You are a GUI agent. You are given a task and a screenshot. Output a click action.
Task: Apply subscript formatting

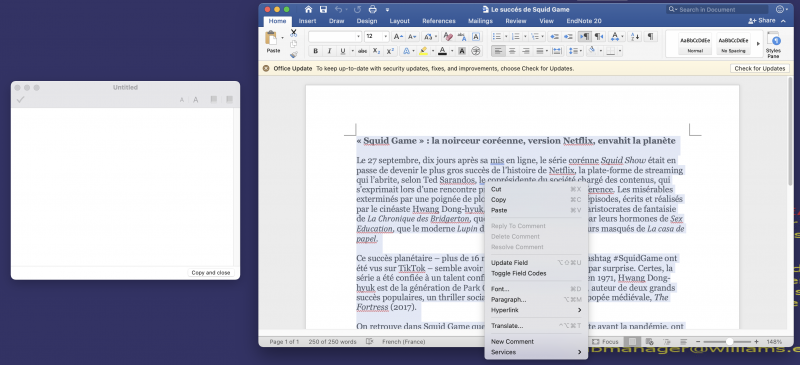pos(376,51)
